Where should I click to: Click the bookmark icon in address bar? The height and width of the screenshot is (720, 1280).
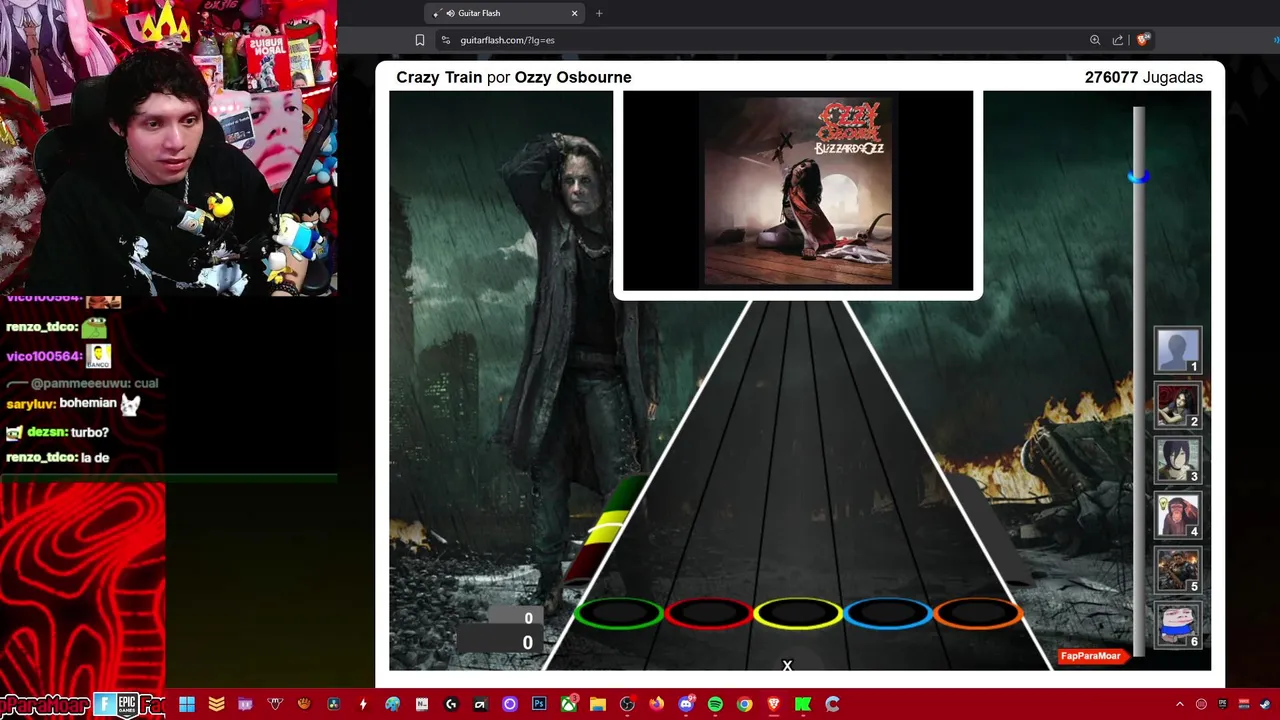[420, 40]
